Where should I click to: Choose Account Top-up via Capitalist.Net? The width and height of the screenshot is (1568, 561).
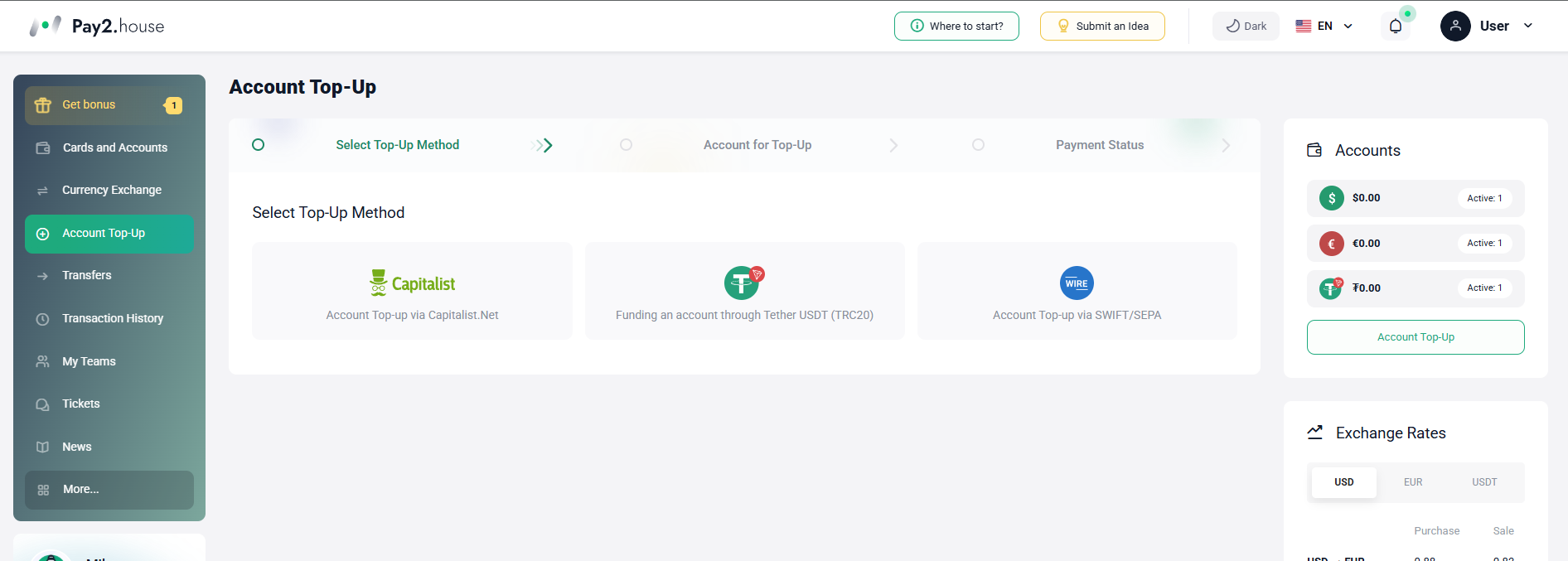coord(412,291)
